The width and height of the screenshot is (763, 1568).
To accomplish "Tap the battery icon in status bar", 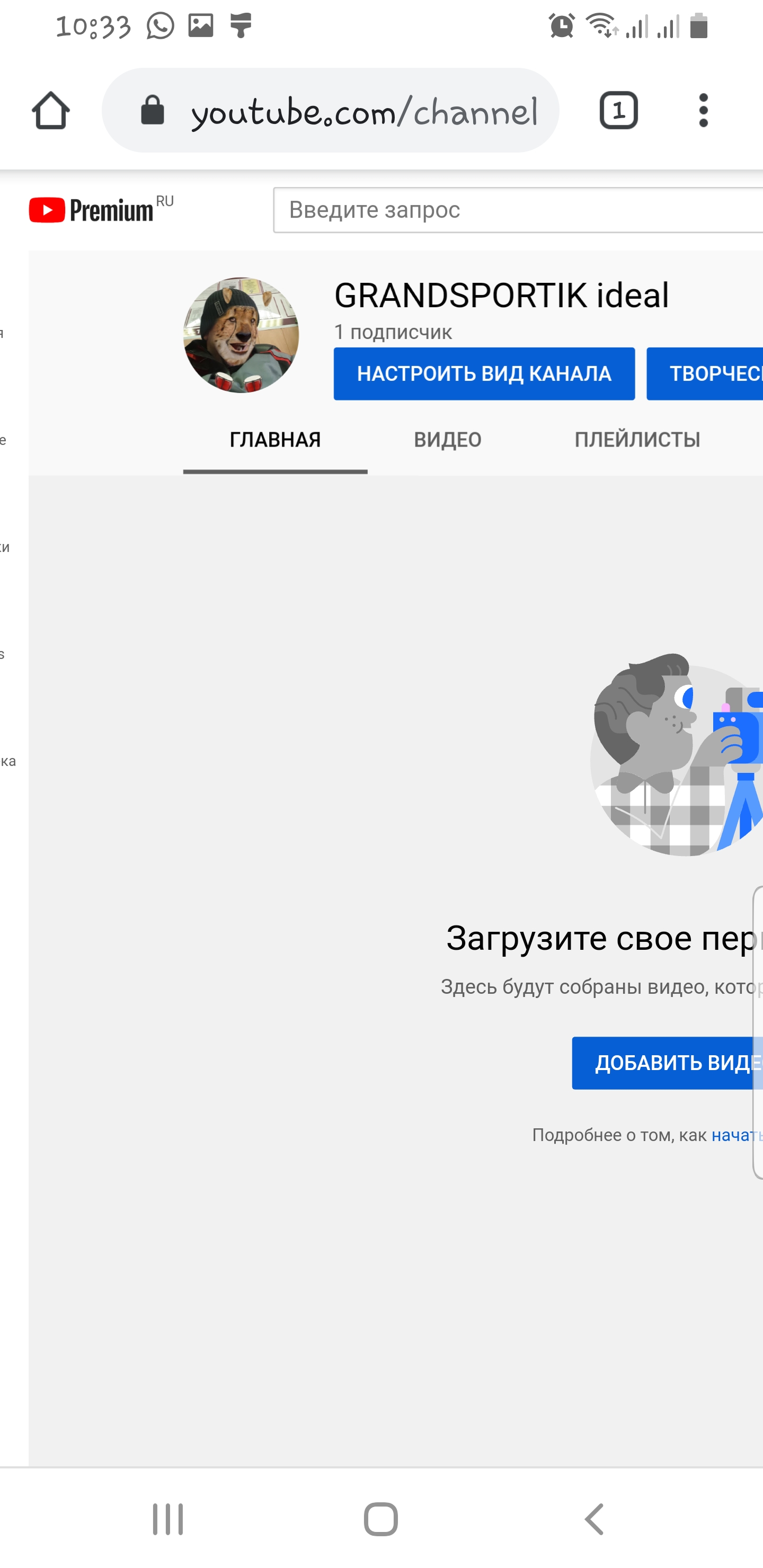I will tap(698, 26).
